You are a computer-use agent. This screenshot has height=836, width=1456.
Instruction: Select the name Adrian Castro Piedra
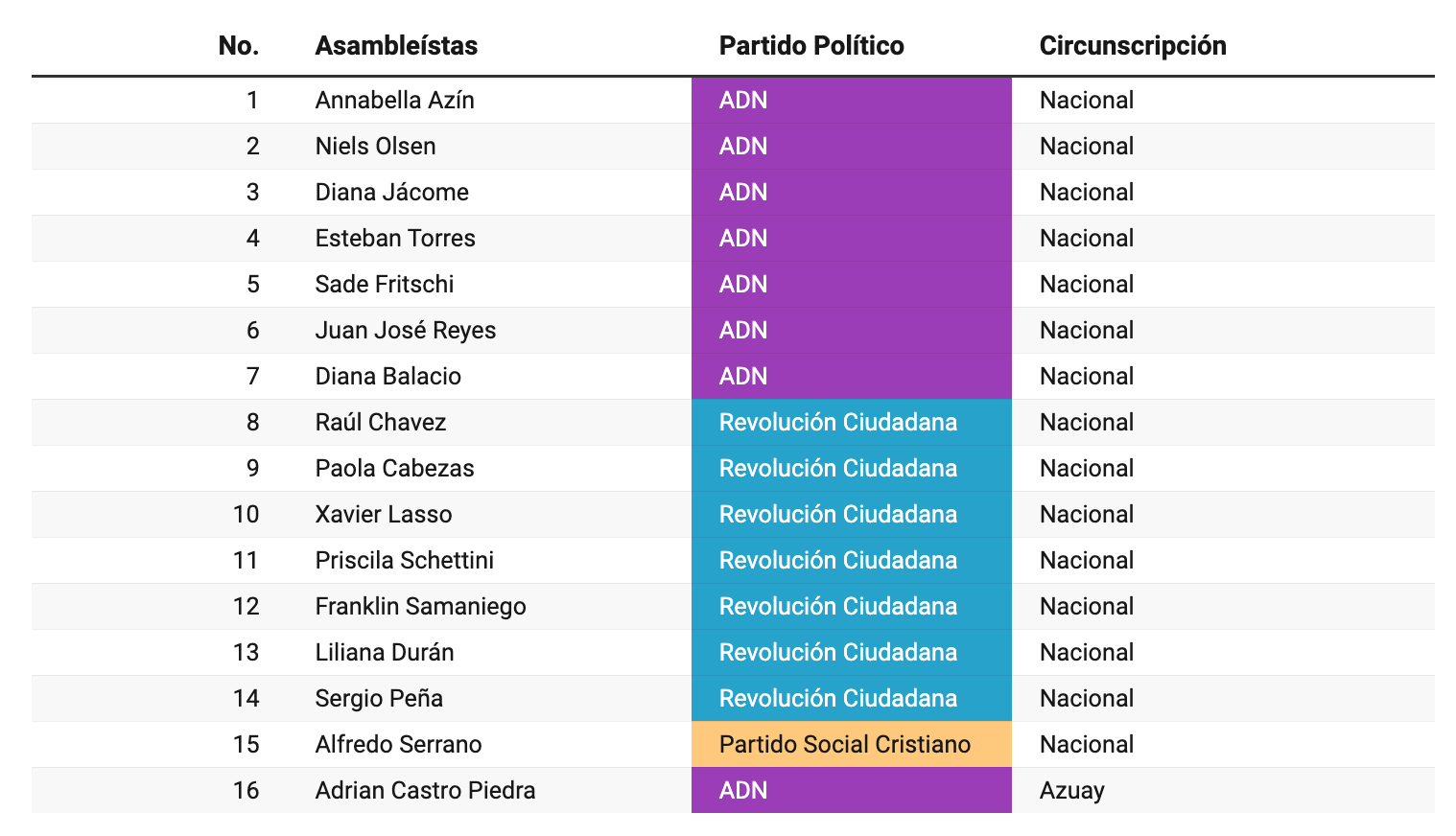point(425,791)
